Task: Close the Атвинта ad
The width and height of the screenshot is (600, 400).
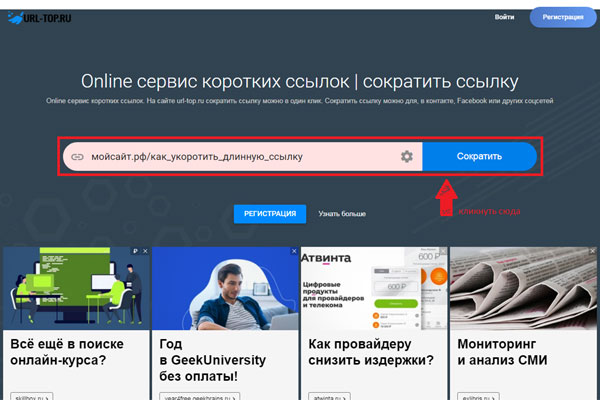Action: click(x=442, y=251)
